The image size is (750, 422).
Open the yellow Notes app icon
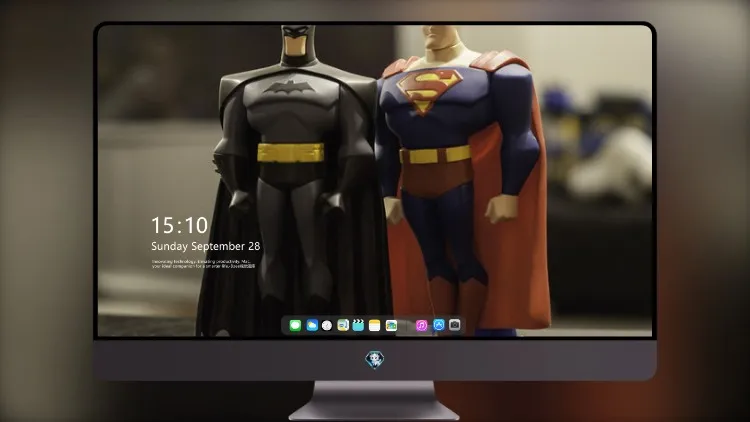[x=375, y=325]
